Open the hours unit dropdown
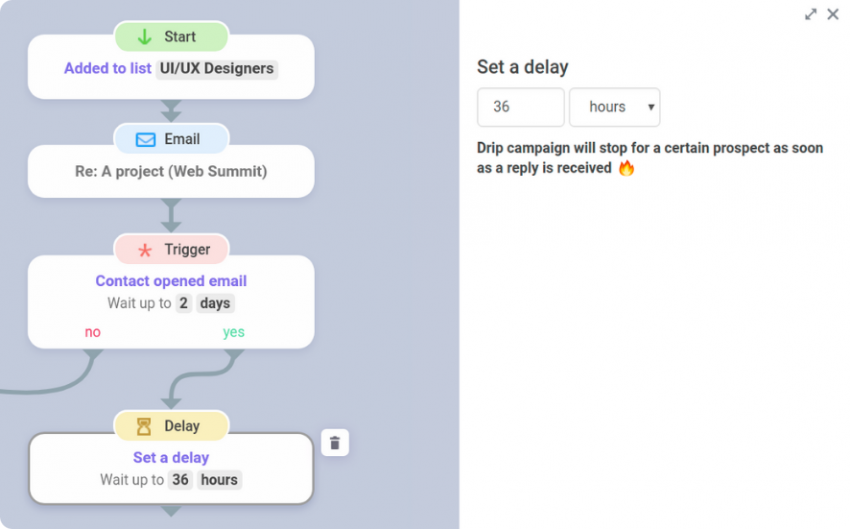 pyautogui.click(x=614, y=107)
